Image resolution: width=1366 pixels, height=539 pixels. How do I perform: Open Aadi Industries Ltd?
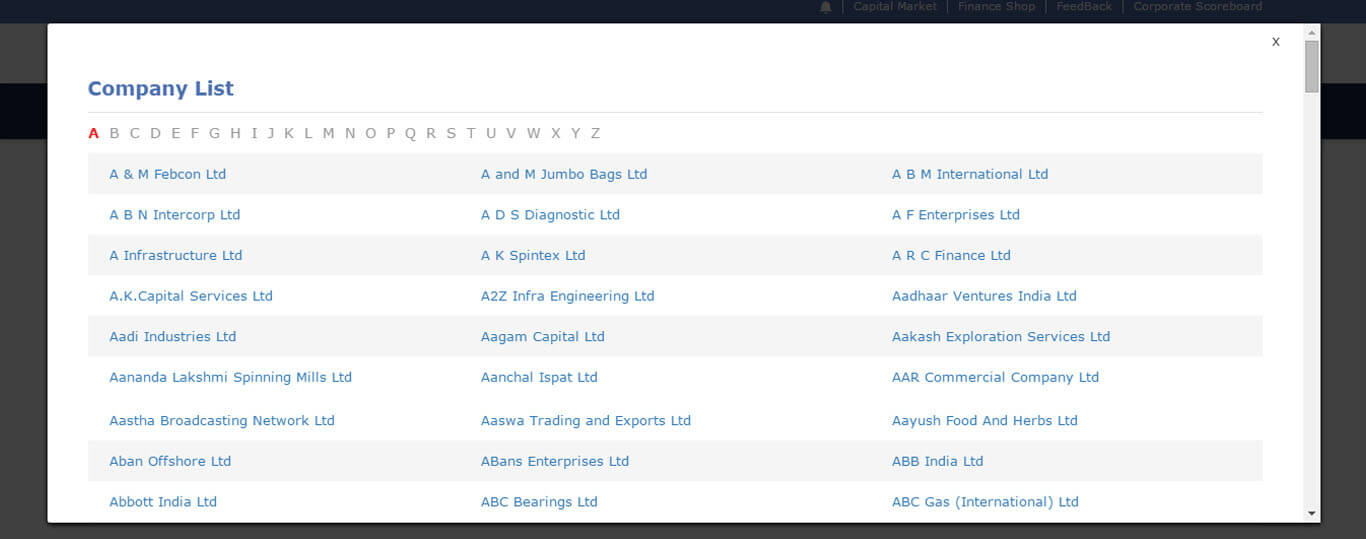click(173, 337)
